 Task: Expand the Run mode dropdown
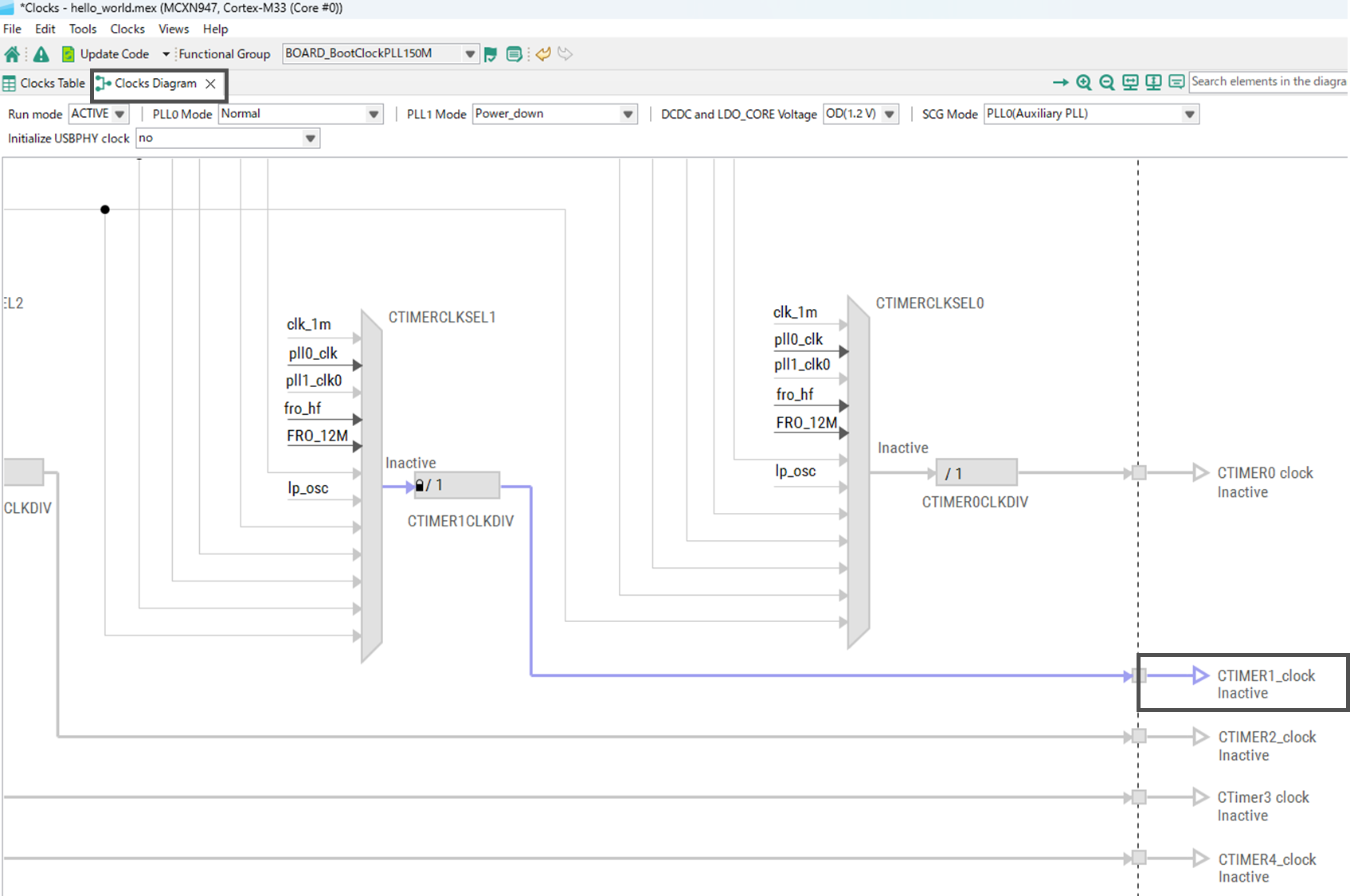point(119,114)
